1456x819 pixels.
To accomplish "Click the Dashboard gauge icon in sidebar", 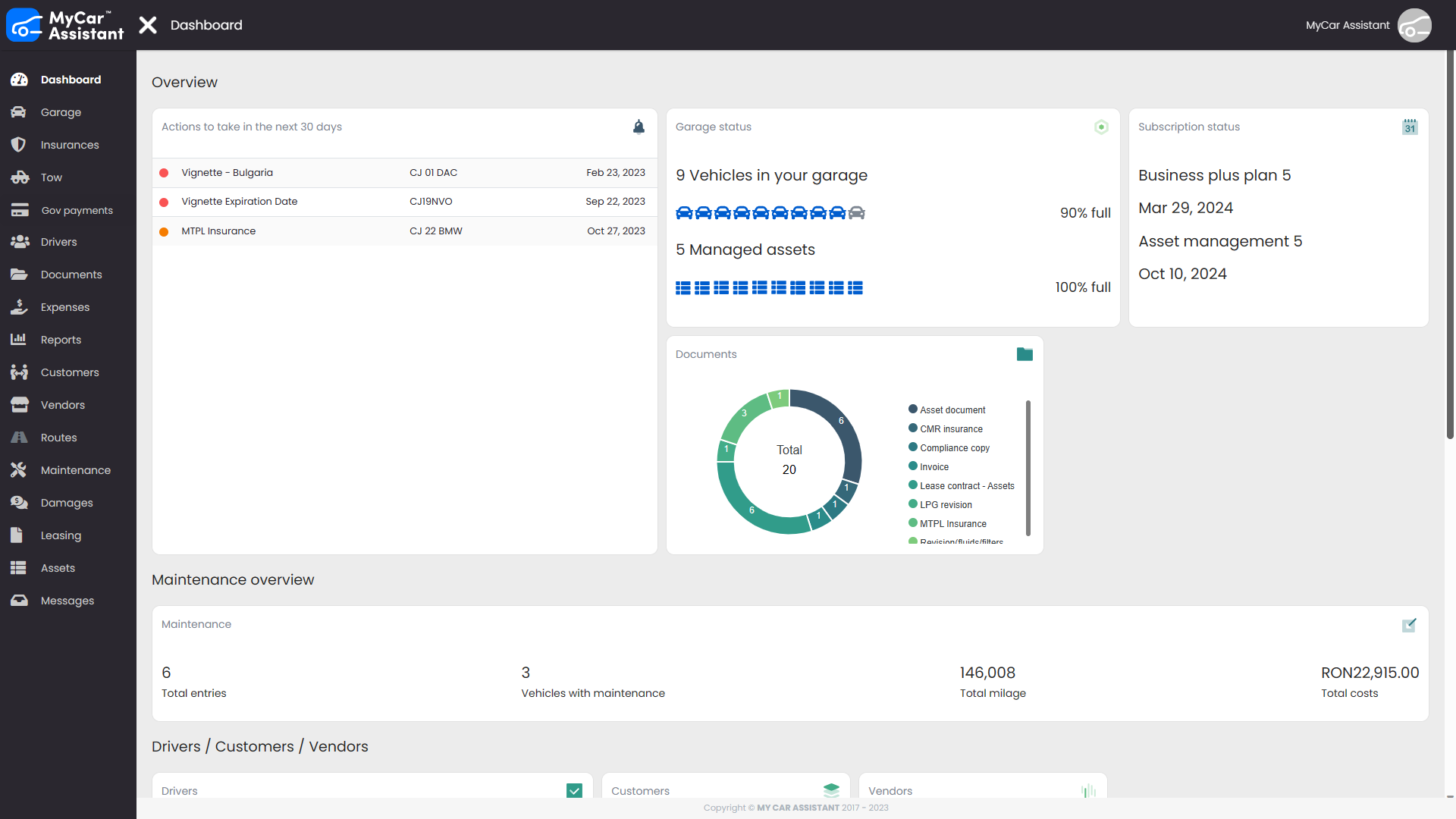I will (19, 80).
